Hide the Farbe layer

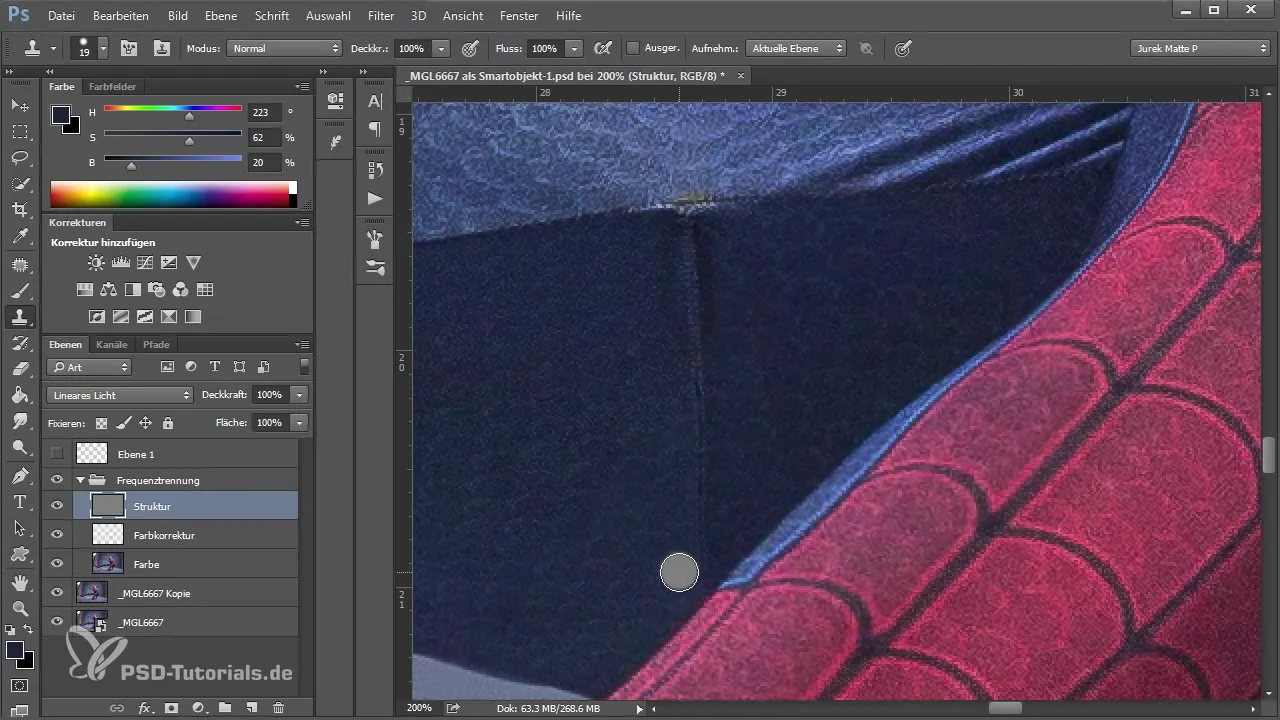click(x=57, y=564)
